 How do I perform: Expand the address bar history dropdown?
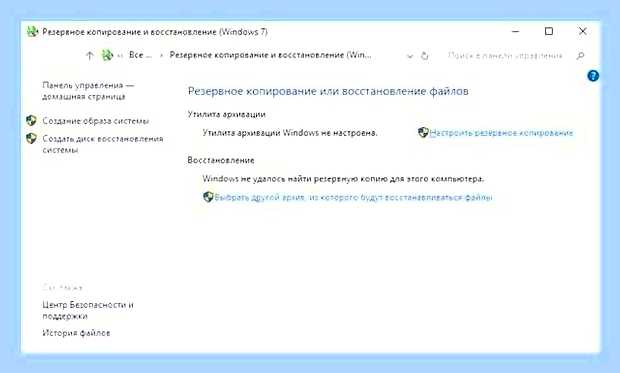(x=410, y=56)
